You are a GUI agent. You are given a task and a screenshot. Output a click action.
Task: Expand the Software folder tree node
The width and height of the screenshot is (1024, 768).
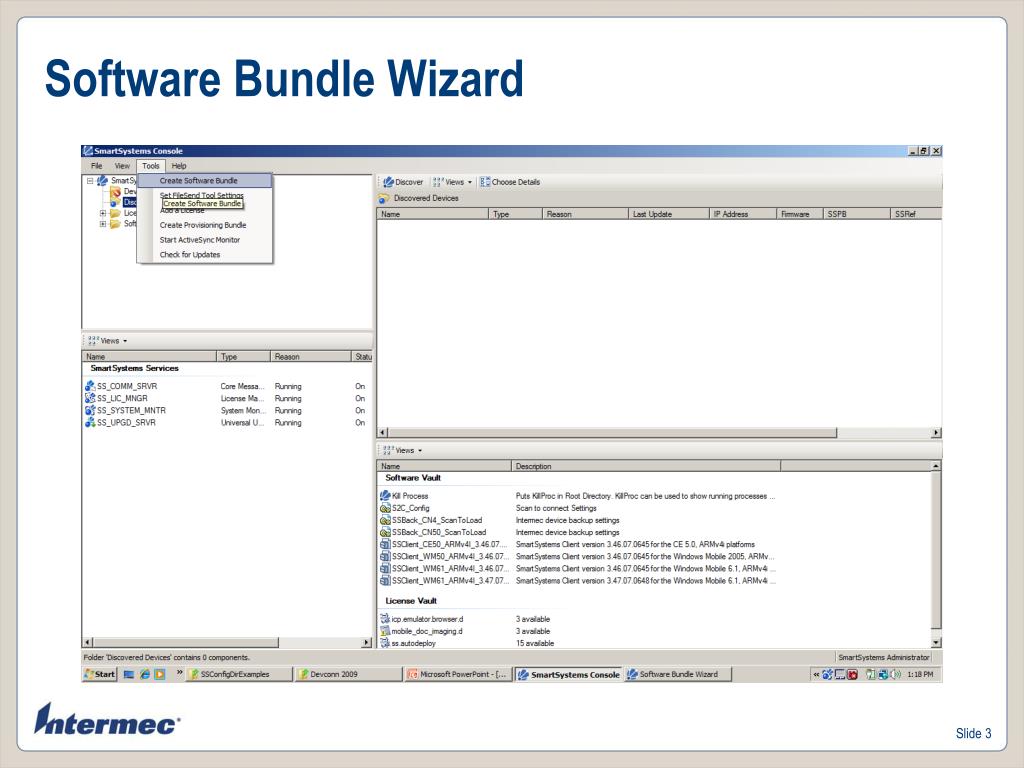coord(103,224)
